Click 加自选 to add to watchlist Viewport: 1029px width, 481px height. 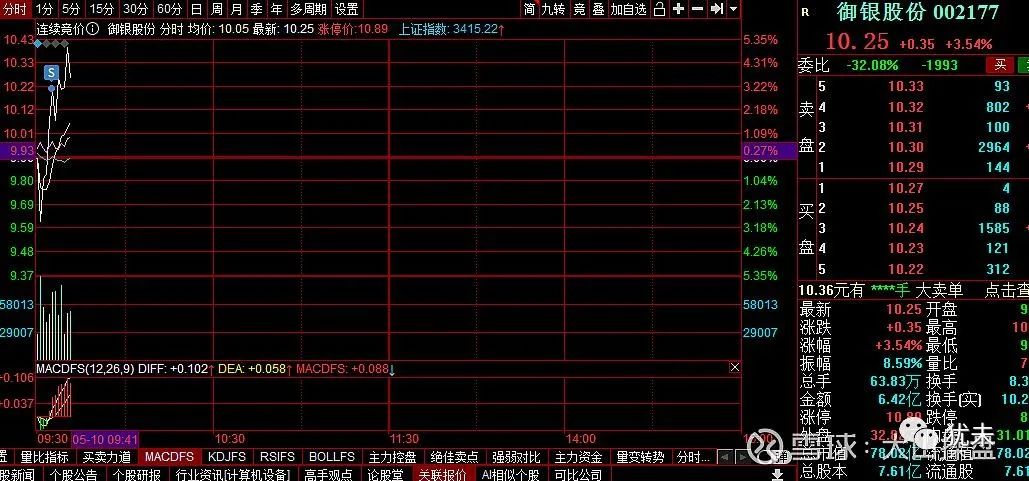pos(629,9)
